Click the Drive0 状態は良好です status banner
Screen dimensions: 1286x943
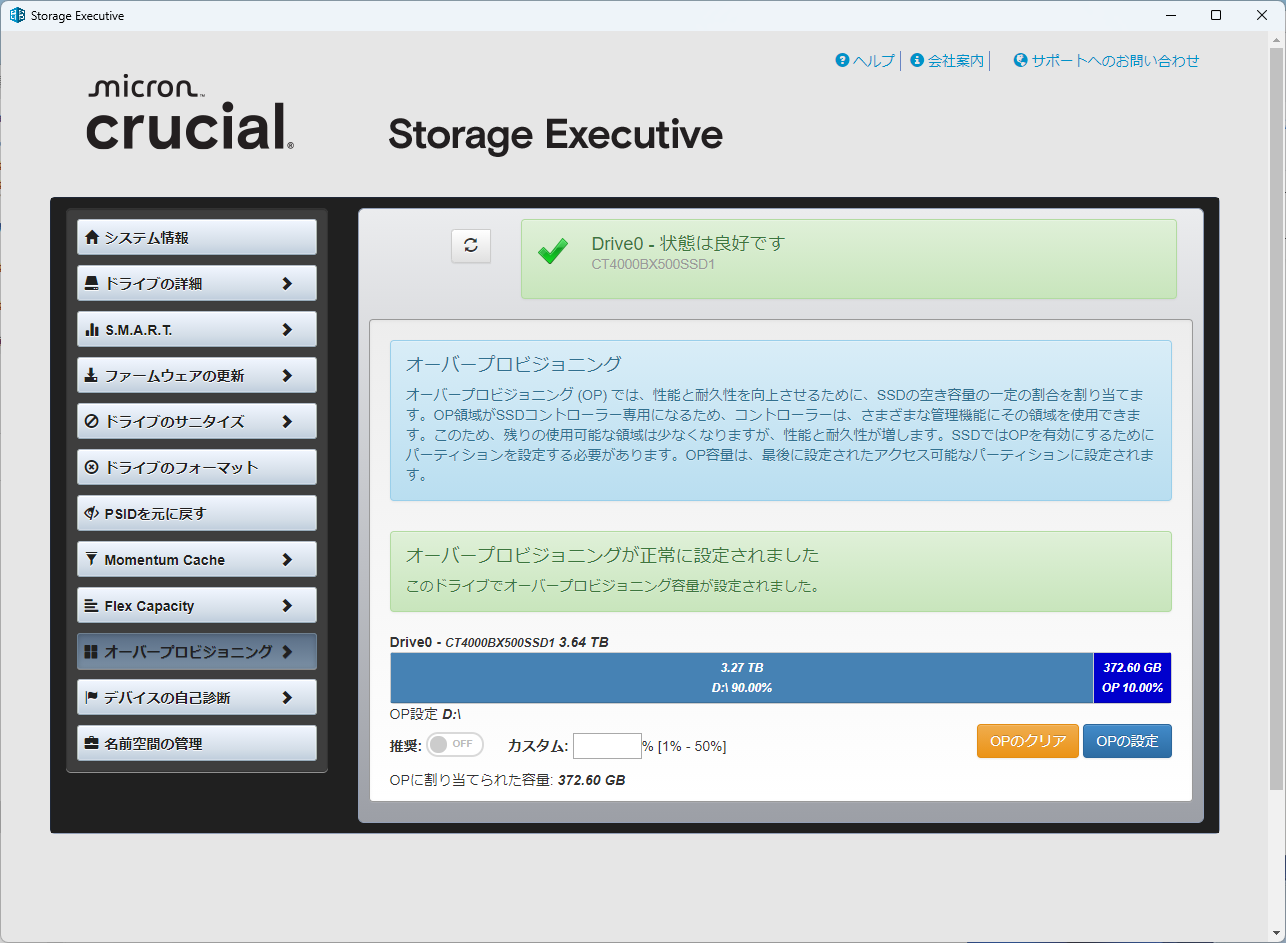click(849, 259)
